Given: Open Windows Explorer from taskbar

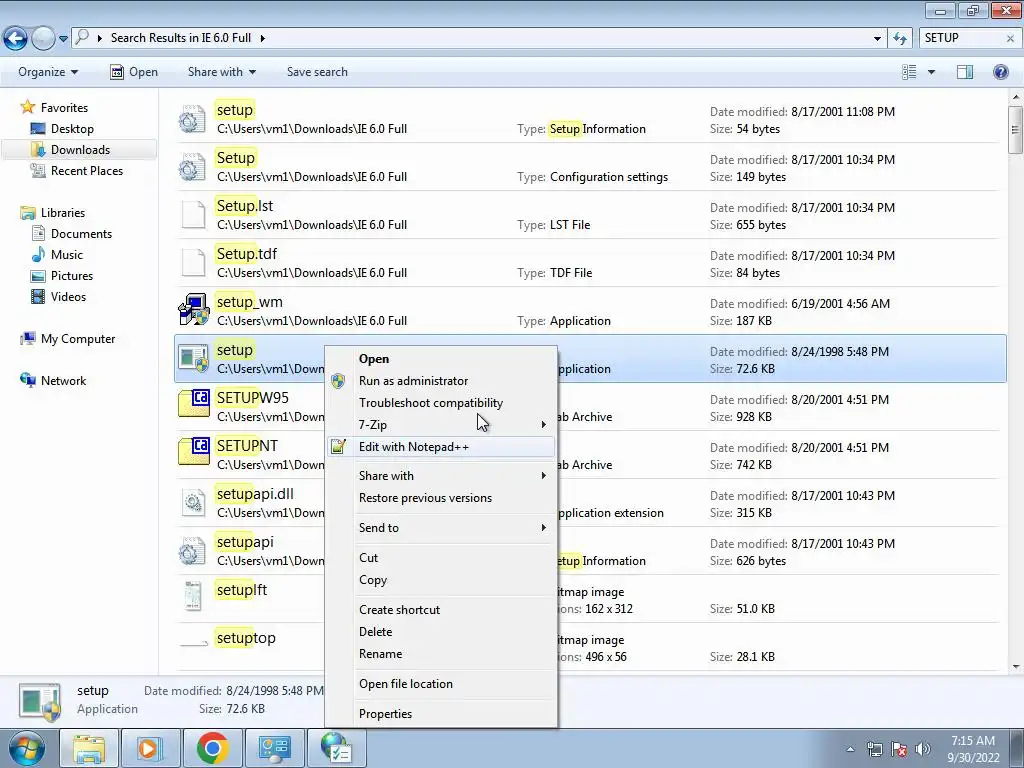Looking at the screenshot, I should click(88, 748).
